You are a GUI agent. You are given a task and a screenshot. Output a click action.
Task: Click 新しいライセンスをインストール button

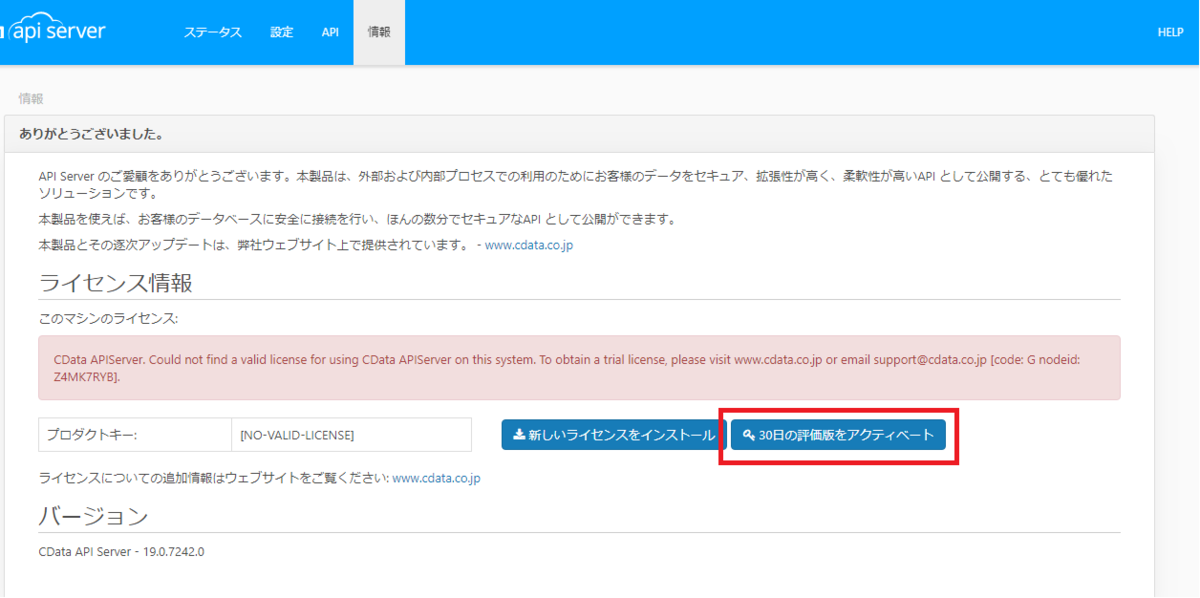(614, 435)
